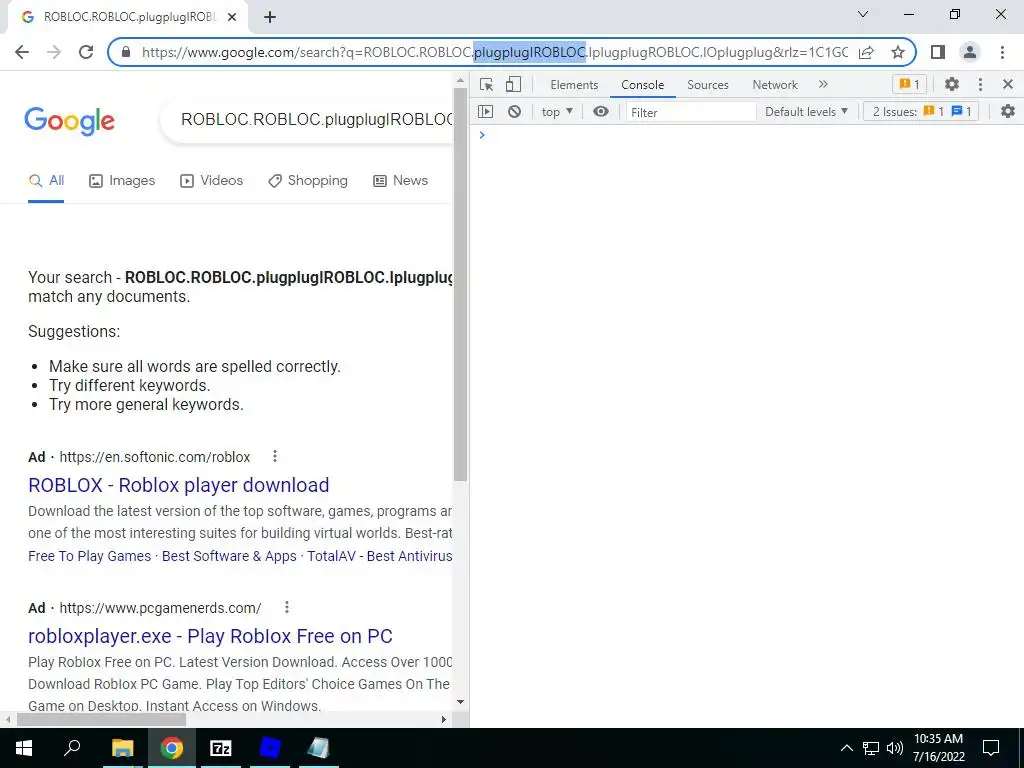Open the notification center

pyautogui.click(x=991, y=748)
